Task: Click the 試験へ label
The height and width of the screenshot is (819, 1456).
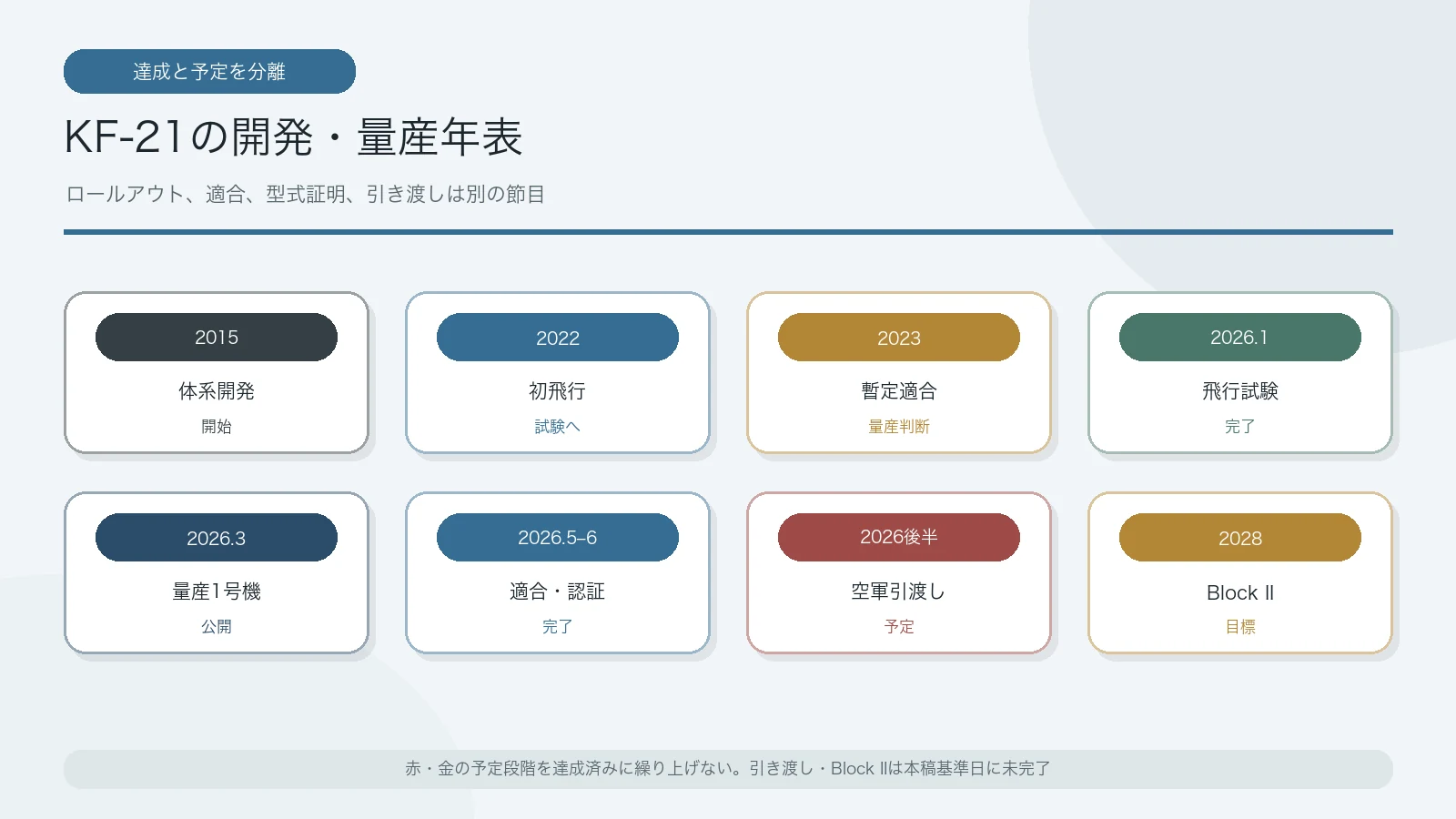Action: [558, 426]
